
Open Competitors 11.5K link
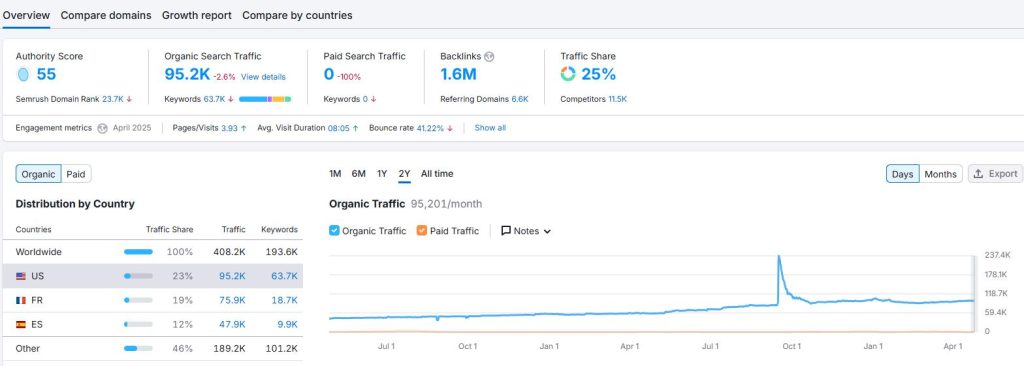[x=618, y=99]
